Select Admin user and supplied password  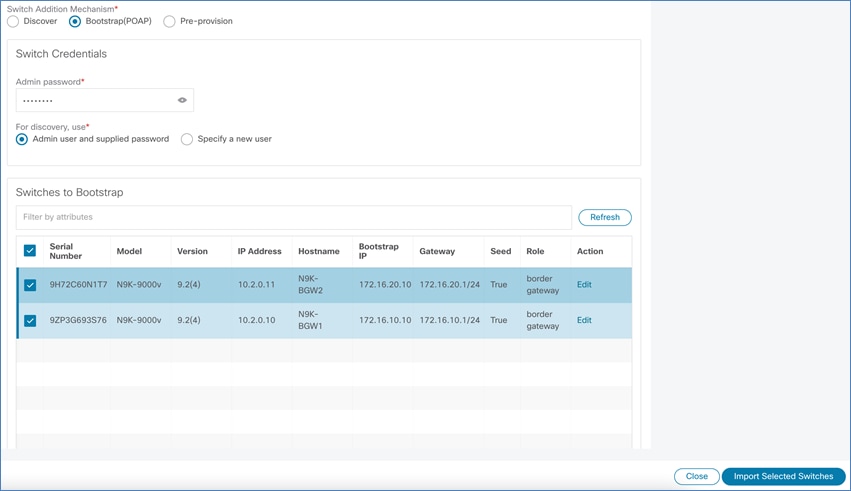tap(22, 139)
